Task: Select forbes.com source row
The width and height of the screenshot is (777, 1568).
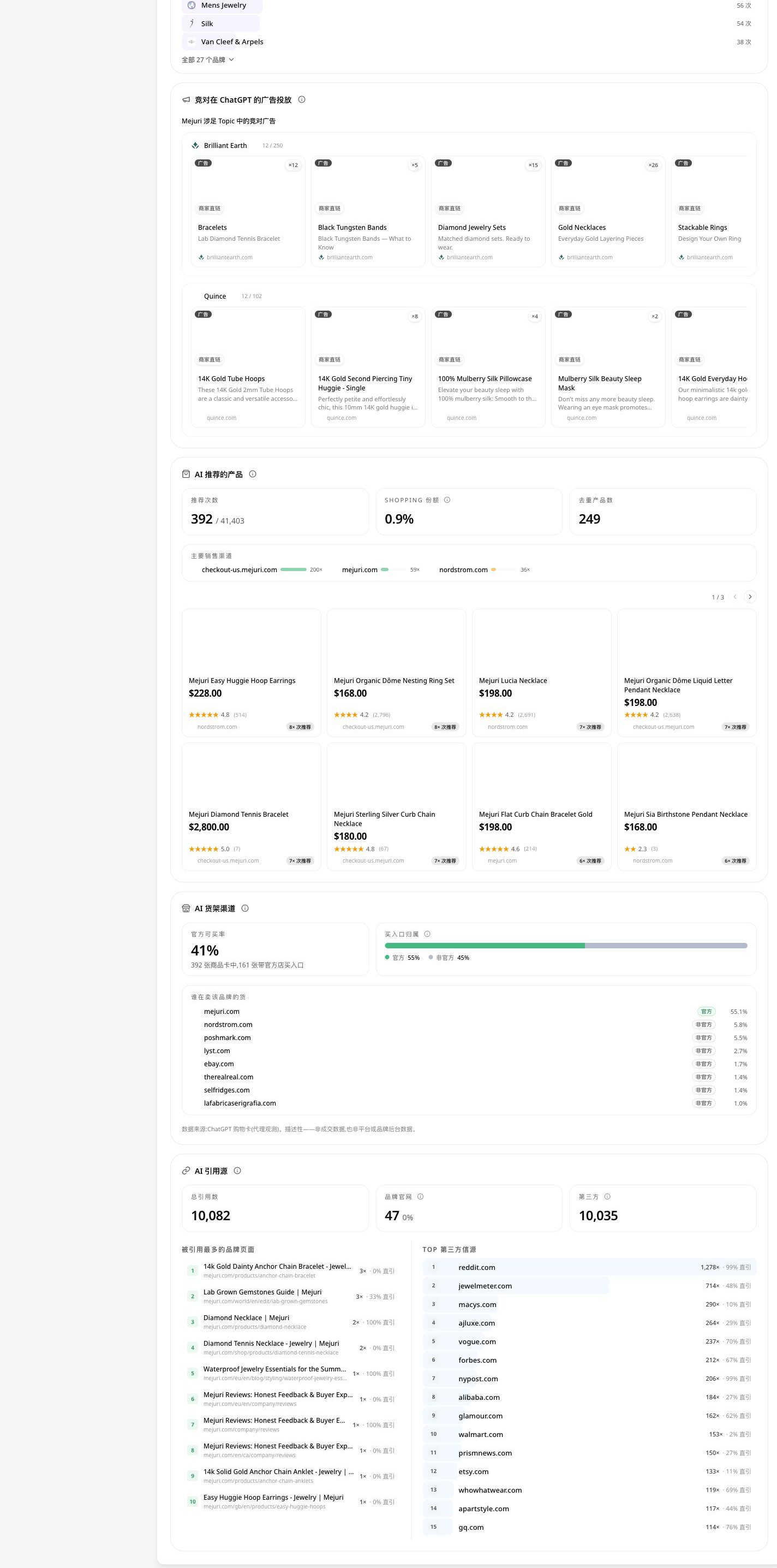Action: point(589,1360)
